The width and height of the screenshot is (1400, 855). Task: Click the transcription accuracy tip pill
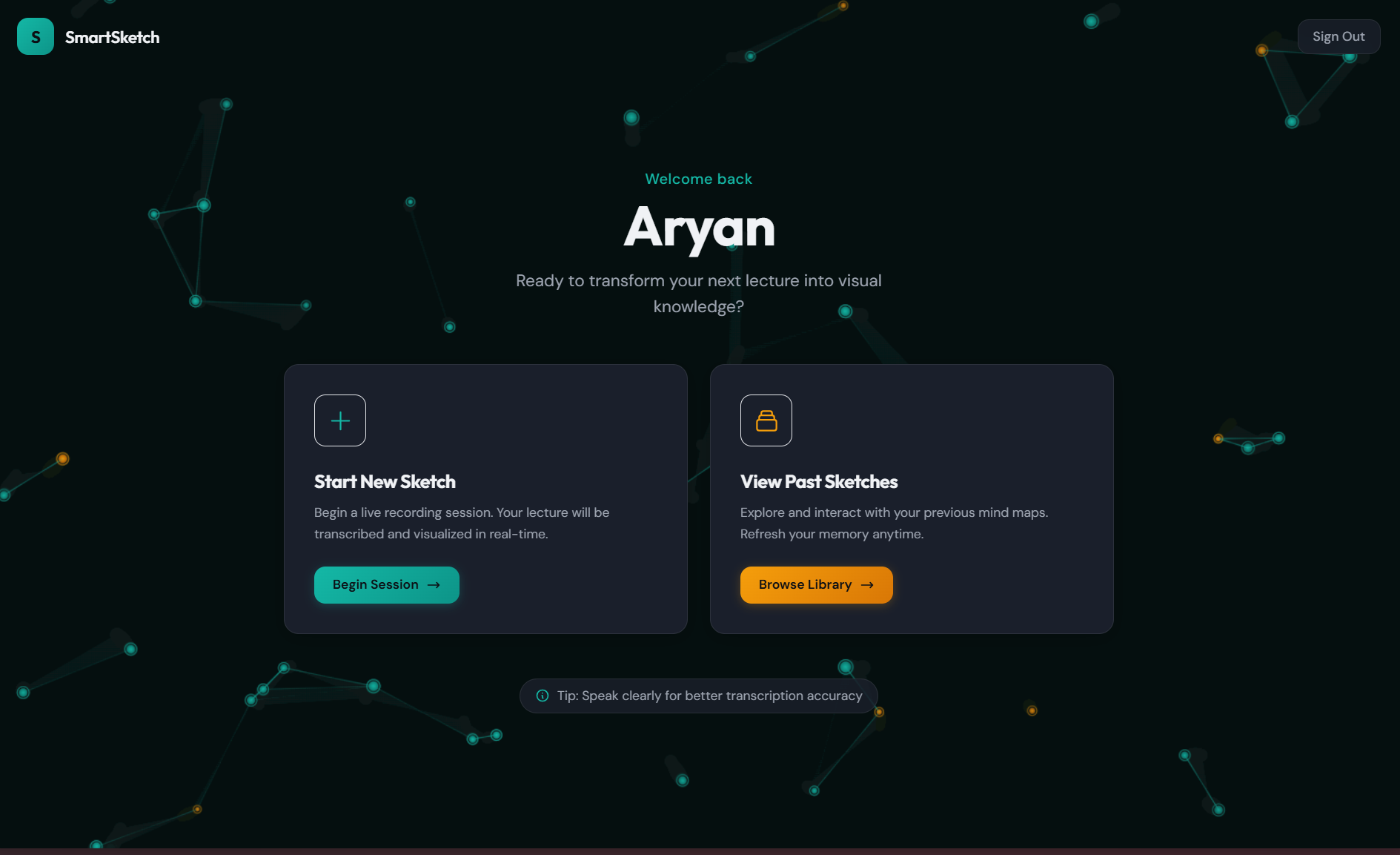pyautogui.click(x=699, y=696)
